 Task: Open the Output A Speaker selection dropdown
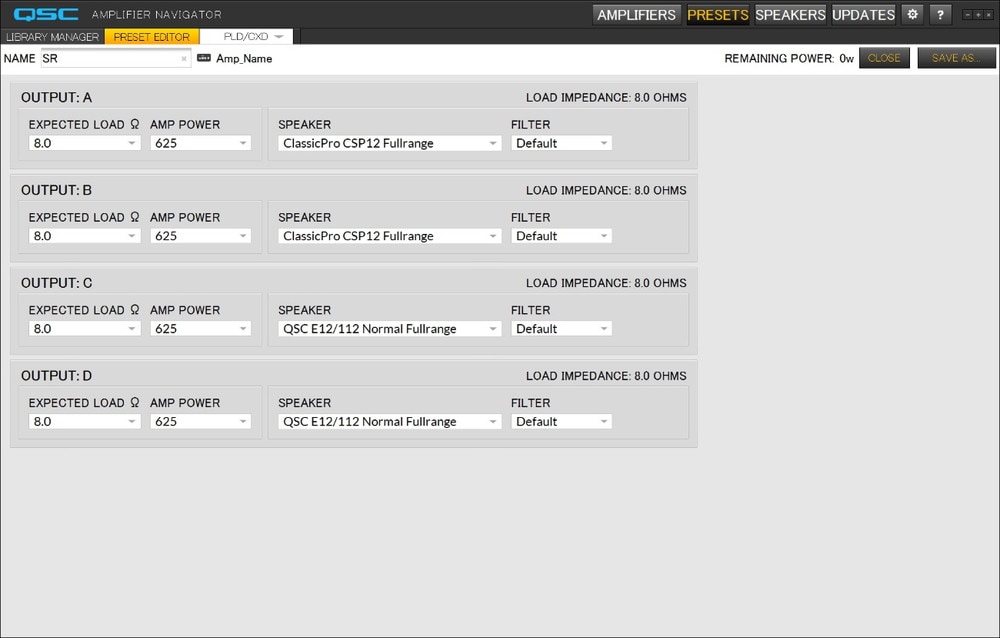pyautogui.click(x=389, y=143)
